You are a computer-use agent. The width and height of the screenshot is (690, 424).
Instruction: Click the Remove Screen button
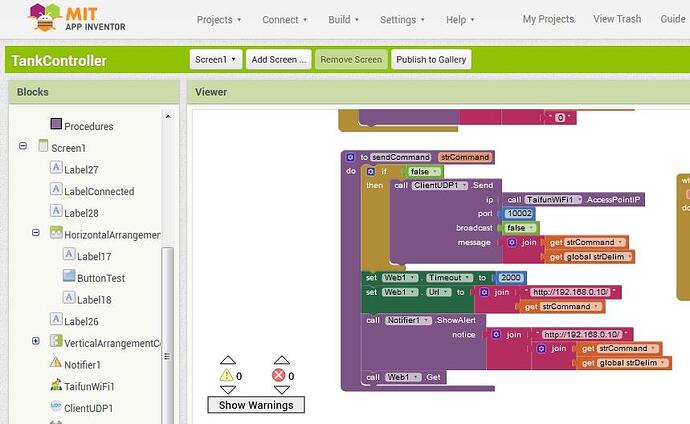351,59
